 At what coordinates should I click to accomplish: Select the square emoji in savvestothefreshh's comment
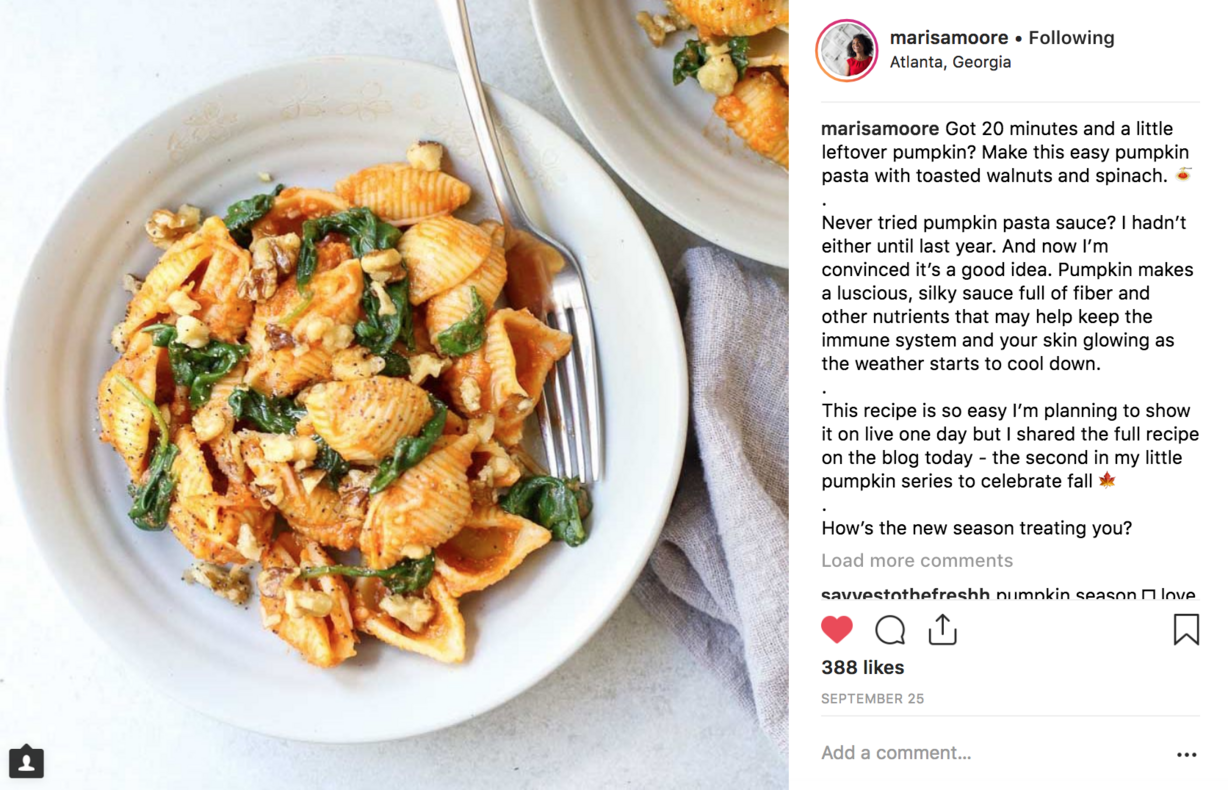tap(1148, 595)
